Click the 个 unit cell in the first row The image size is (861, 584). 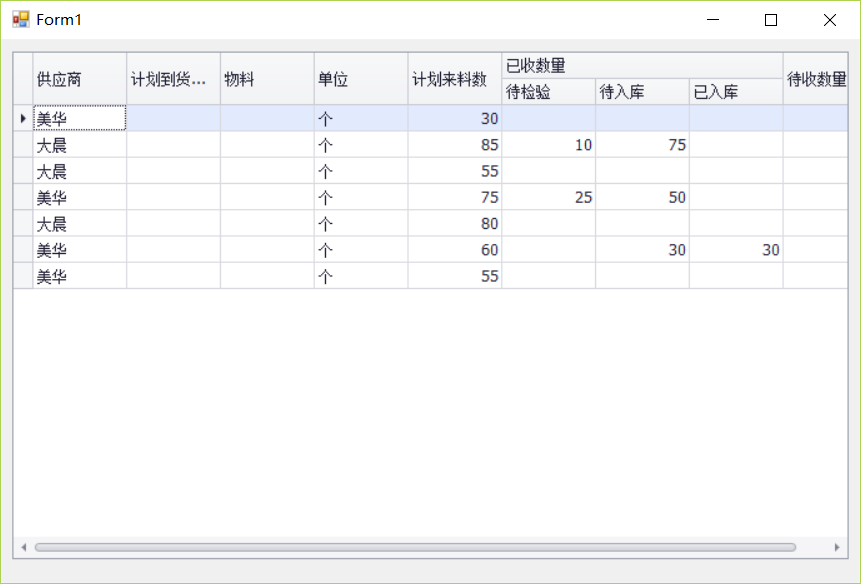(361, 118)
